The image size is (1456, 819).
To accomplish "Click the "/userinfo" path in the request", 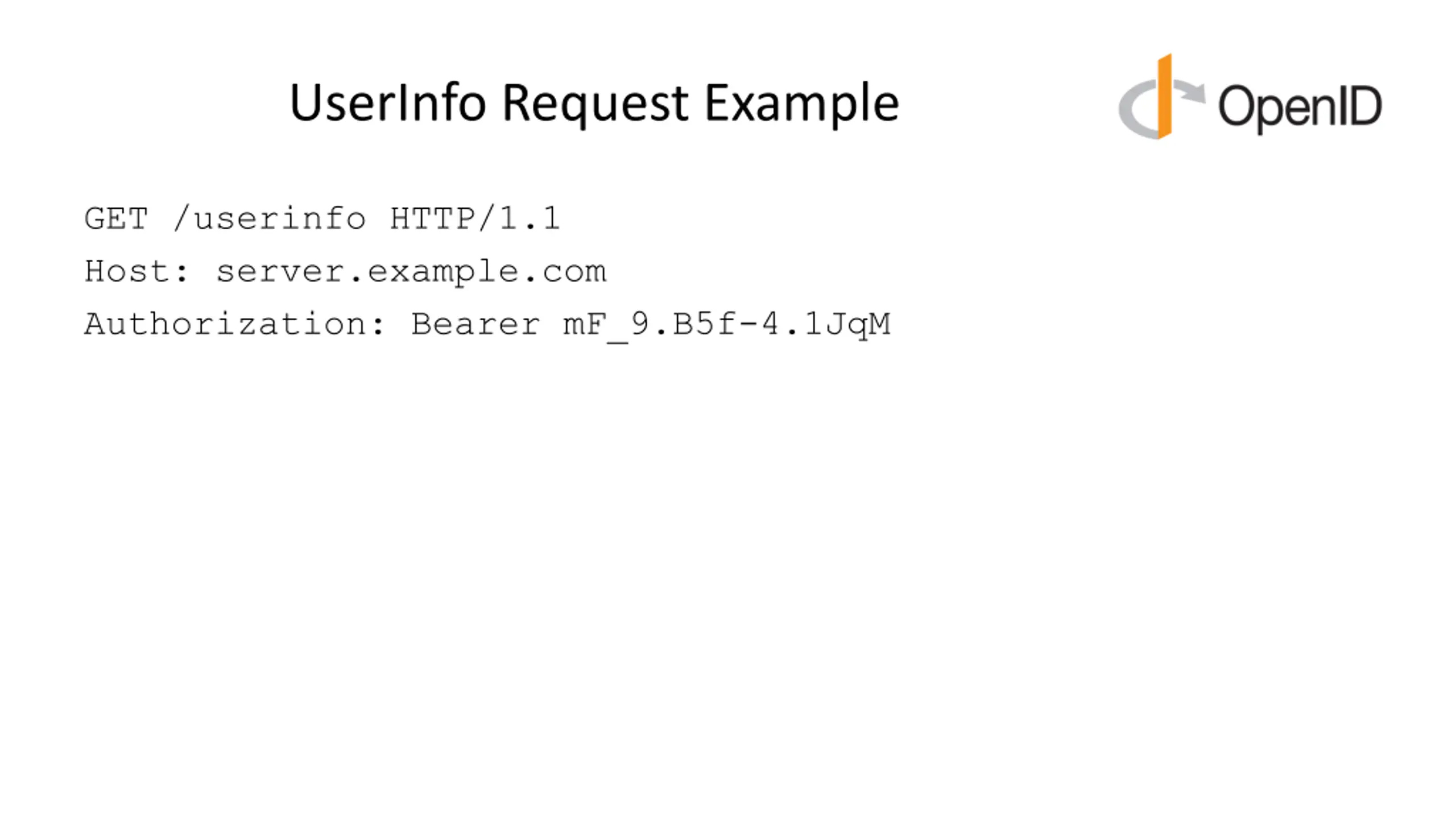I will 270,219.
